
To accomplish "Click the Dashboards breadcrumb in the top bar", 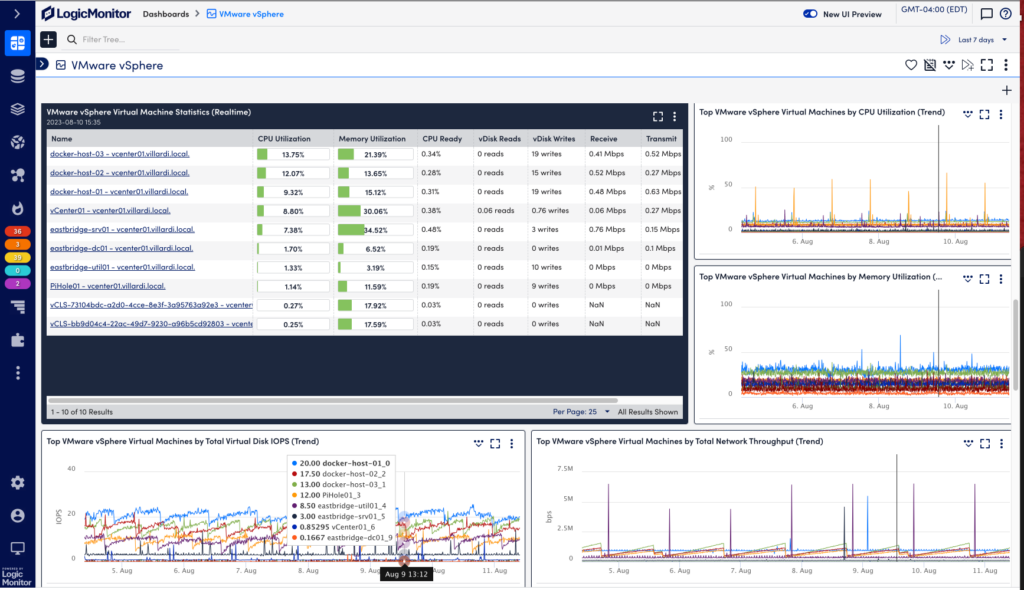I will pos(166,13).
